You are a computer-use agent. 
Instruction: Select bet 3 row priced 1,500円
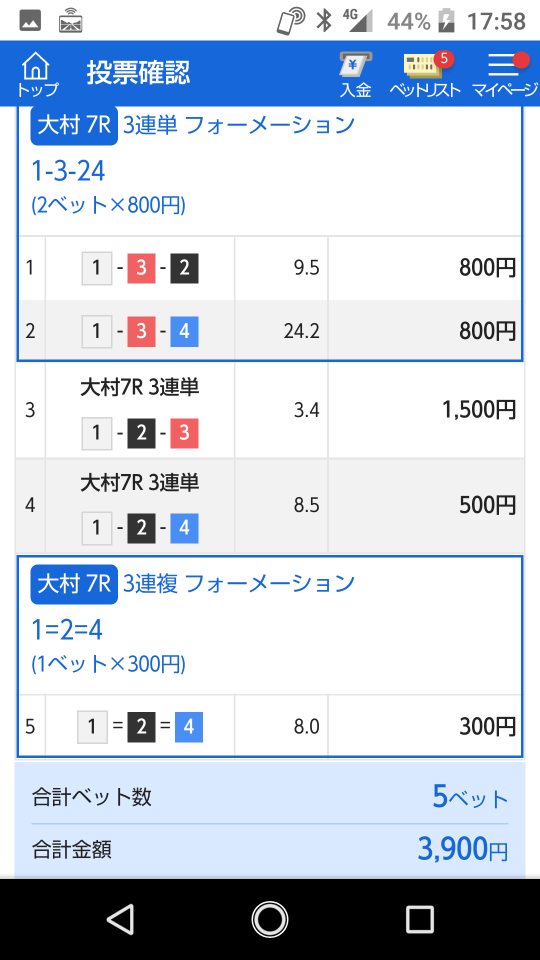[270, 410]
